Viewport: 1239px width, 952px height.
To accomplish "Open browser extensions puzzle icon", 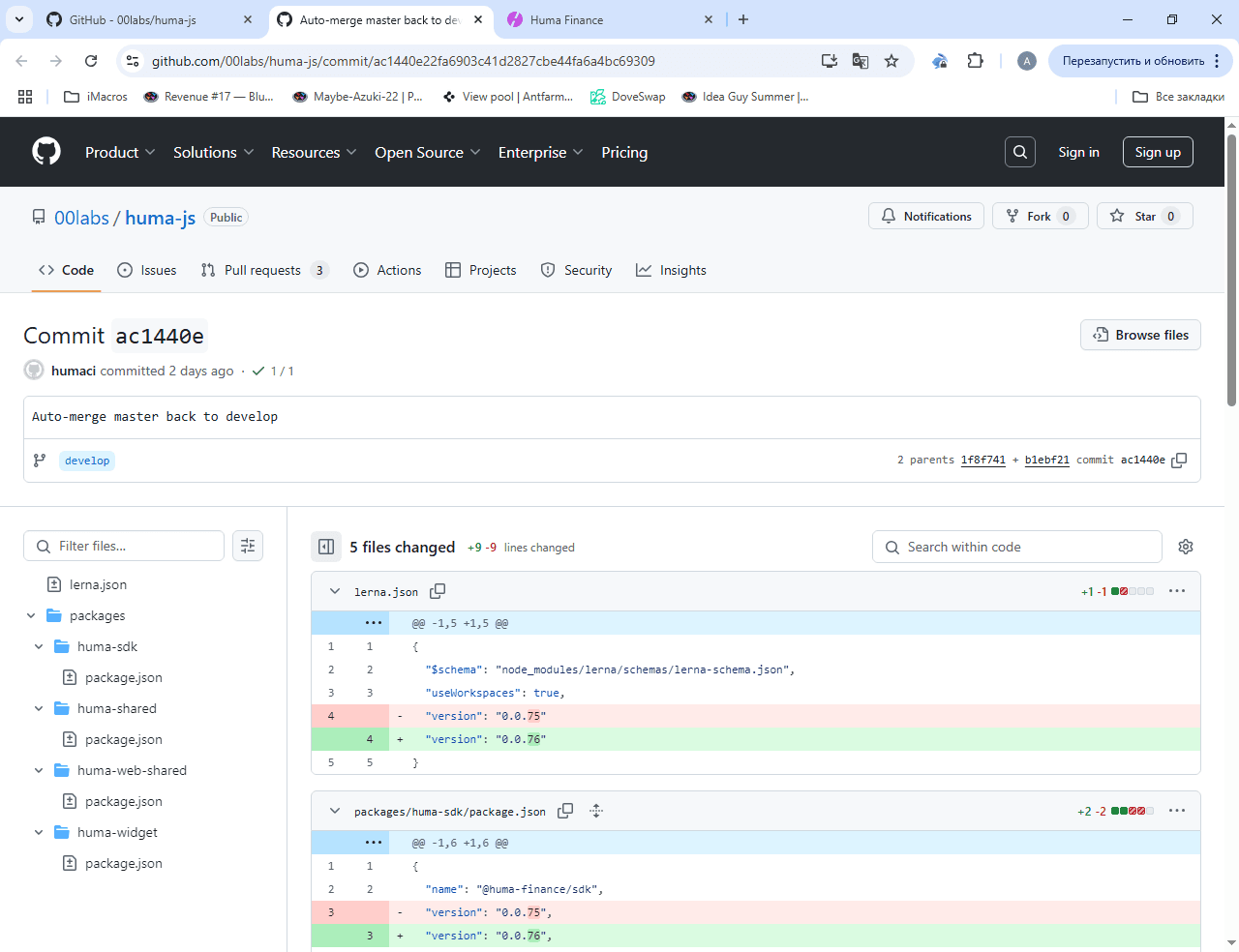I will pyautogui.click(x=975, y=61).
